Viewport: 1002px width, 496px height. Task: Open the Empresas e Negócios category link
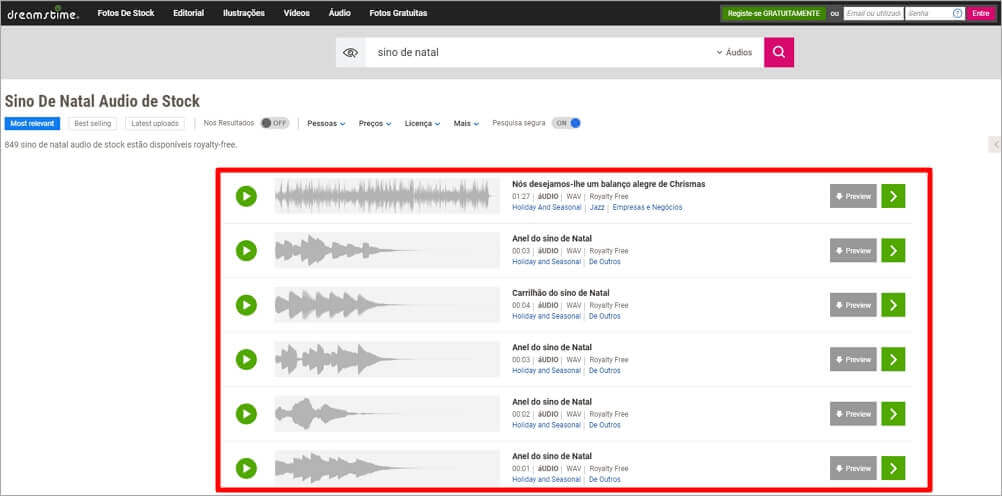coord(647,207)
